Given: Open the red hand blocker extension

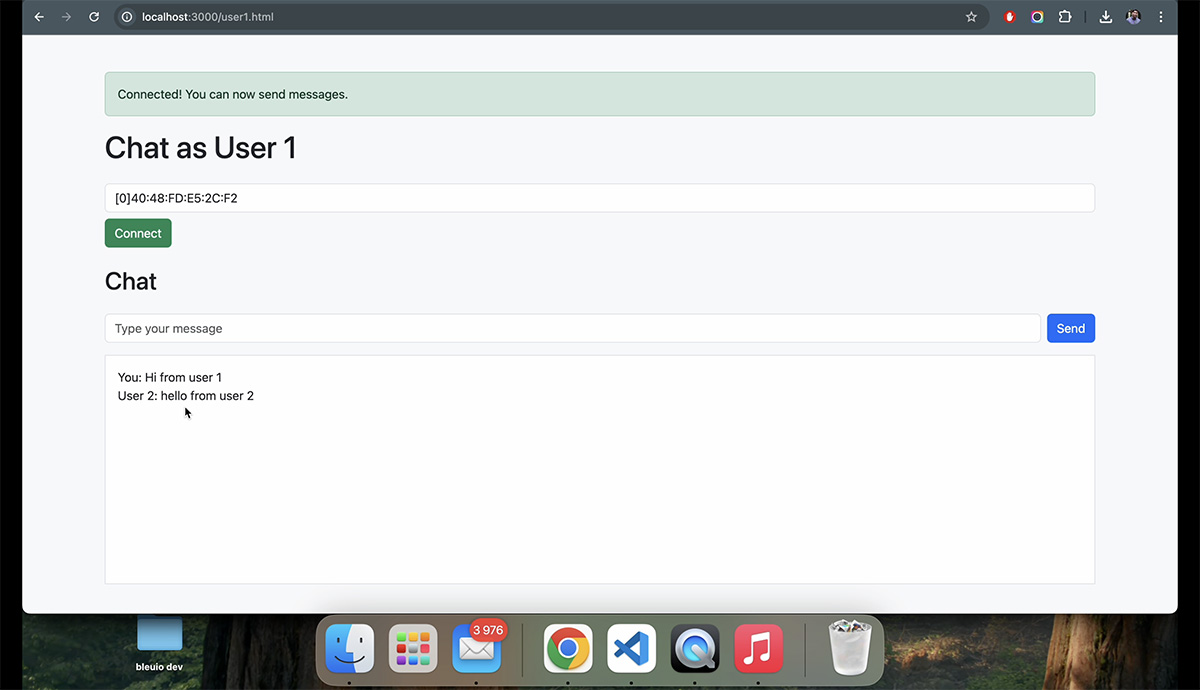Looking at the screenshot, I should pos(1010,17).
